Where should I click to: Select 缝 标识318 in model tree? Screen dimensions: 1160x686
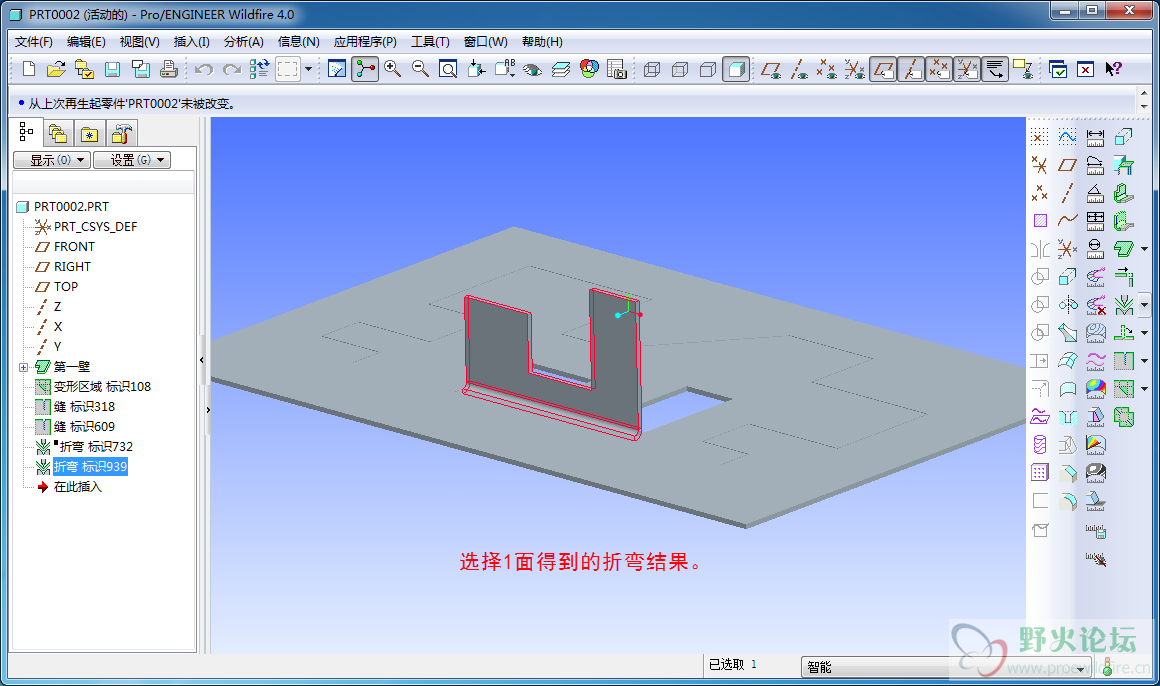(84, 407)
